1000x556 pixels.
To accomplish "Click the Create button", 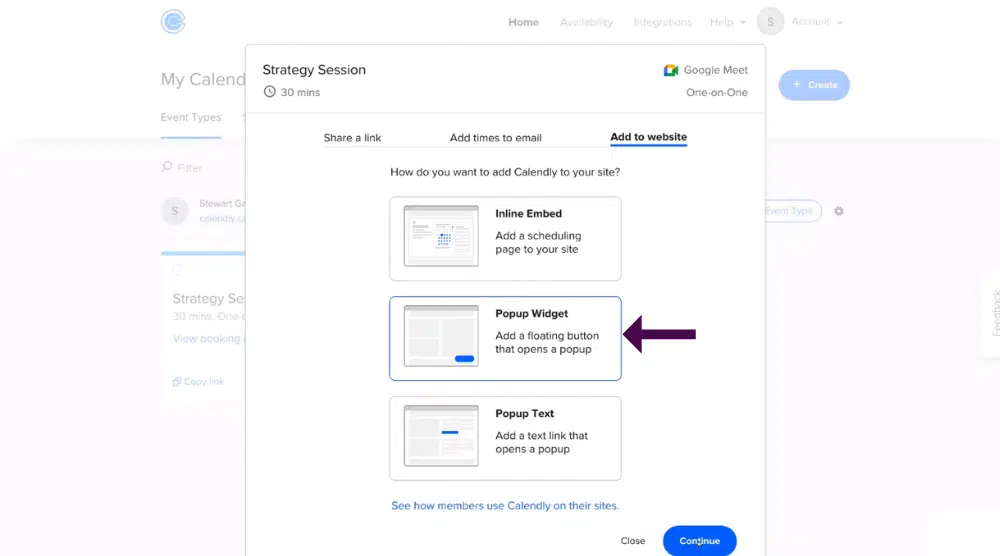I will [x=814, y=85].
